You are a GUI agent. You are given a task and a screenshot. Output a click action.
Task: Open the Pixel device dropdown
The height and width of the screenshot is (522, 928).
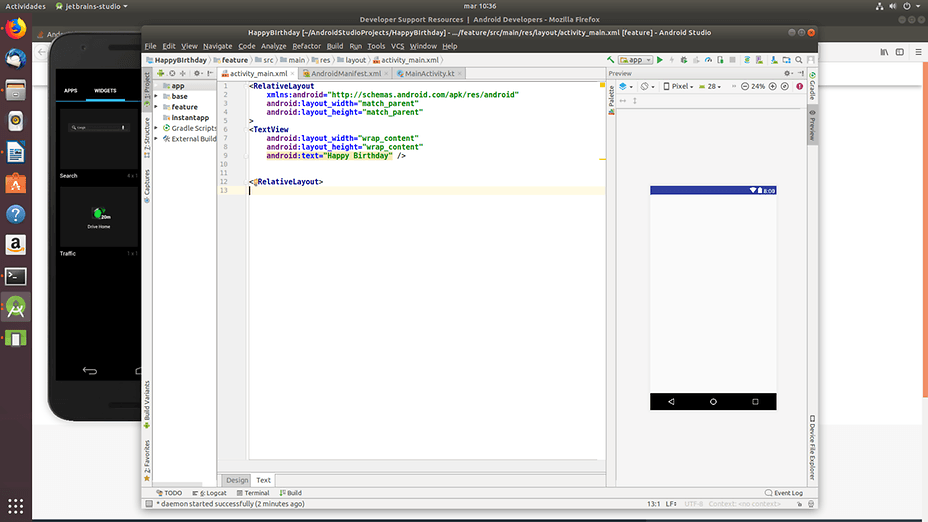pyautogui.click(x=678, y=86)
